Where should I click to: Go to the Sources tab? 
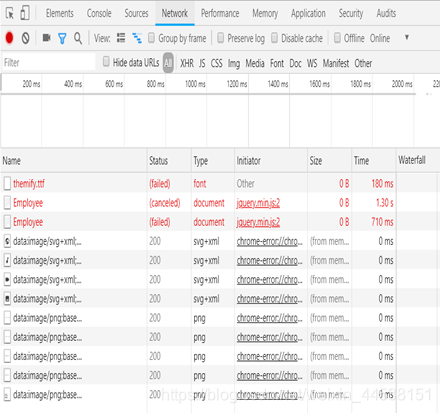coord(136,13)
